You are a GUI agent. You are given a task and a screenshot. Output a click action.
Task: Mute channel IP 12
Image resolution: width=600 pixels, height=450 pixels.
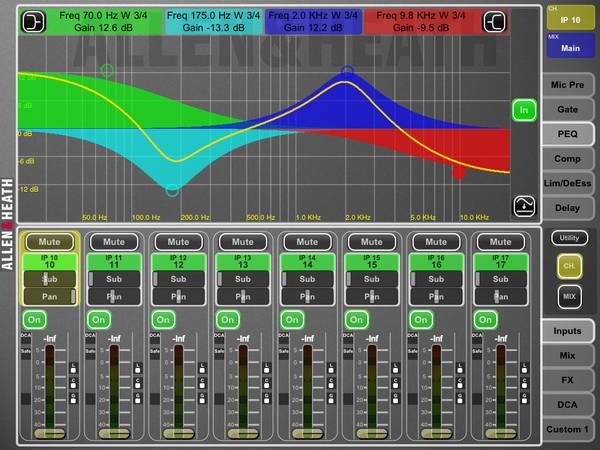coord(178,242)
